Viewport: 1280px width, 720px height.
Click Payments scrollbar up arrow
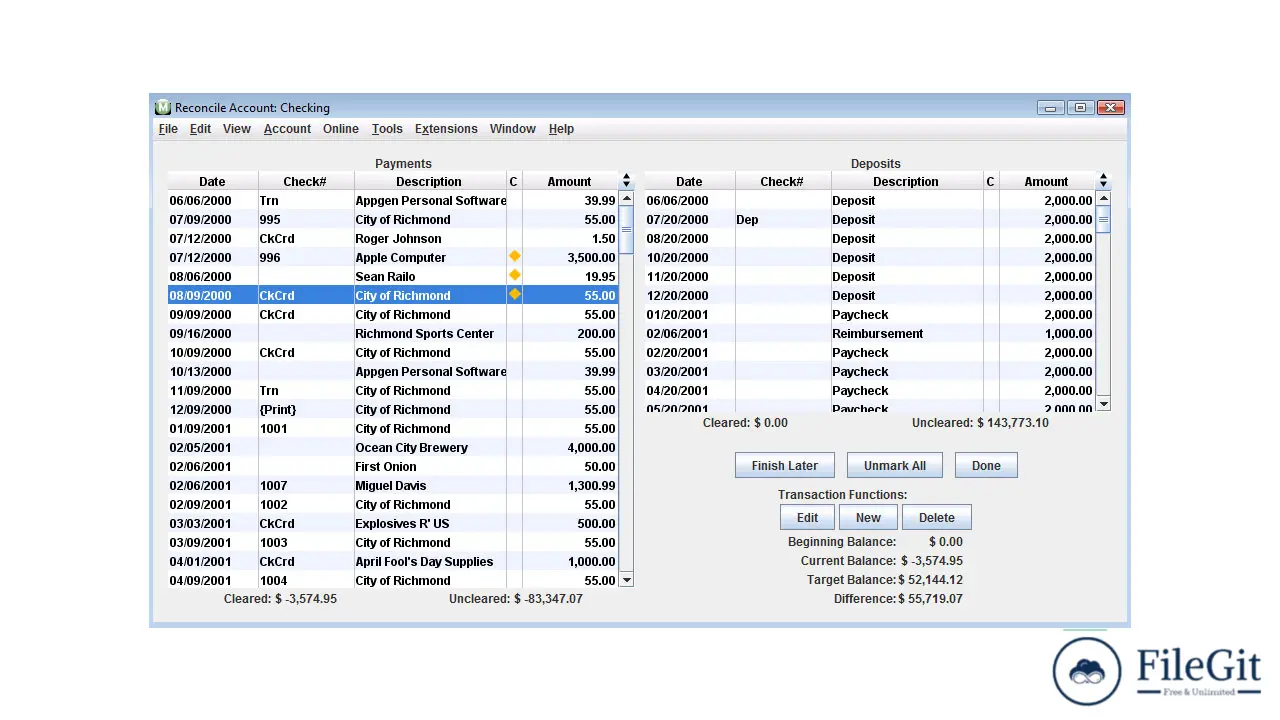click(627, 199)
